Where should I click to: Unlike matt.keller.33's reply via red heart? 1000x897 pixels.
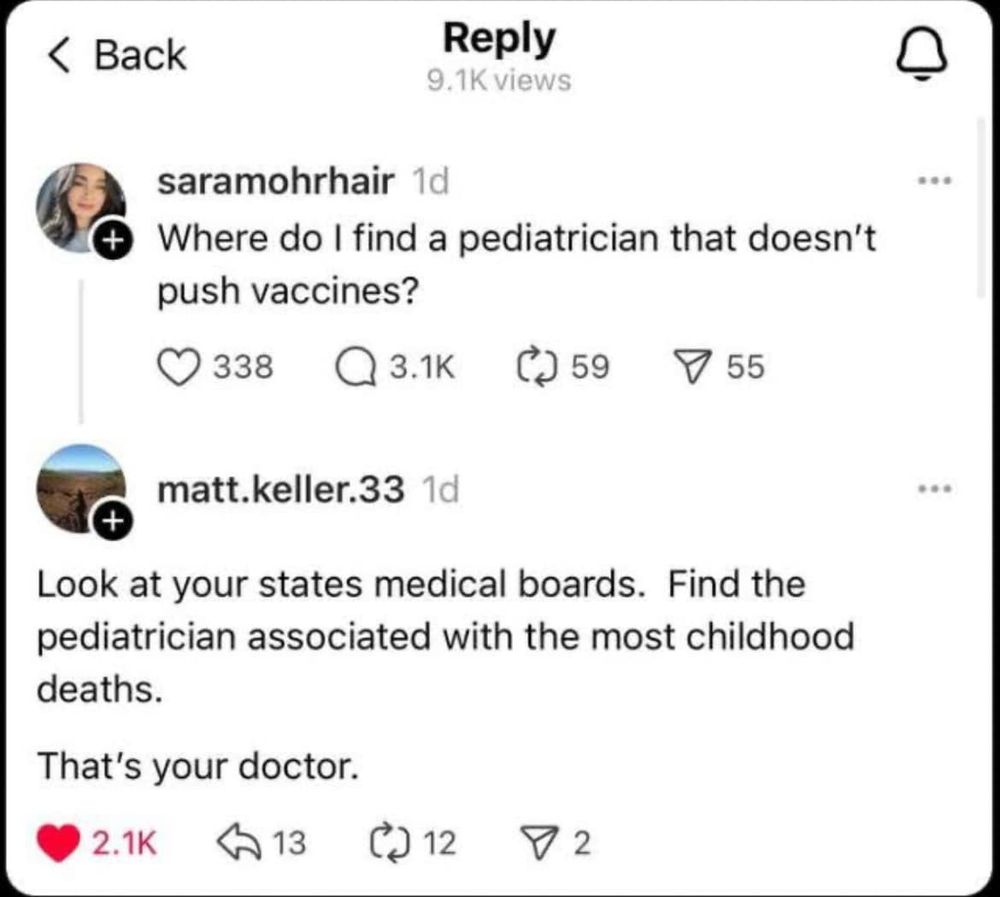pyautogui.click(x=58, y=843)
